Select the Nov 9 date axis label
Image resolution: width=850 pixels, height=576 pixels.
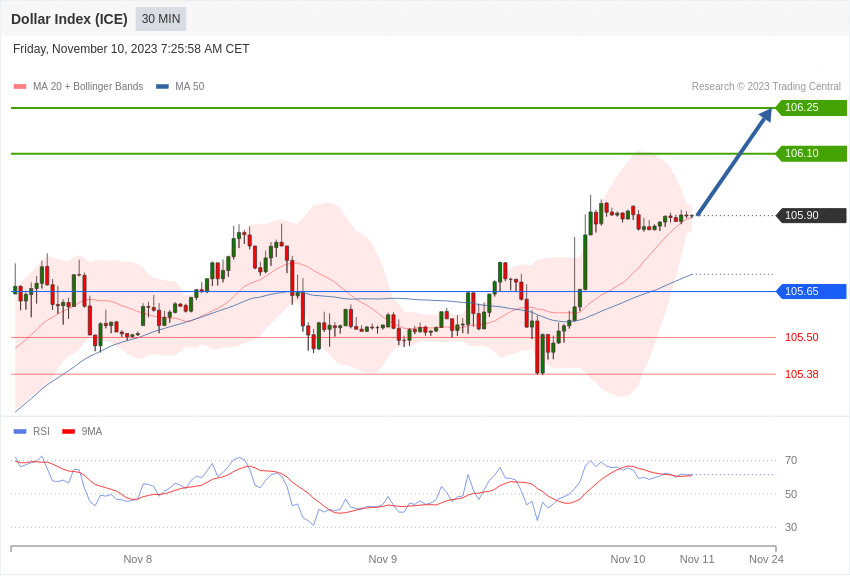coord(383,559)
